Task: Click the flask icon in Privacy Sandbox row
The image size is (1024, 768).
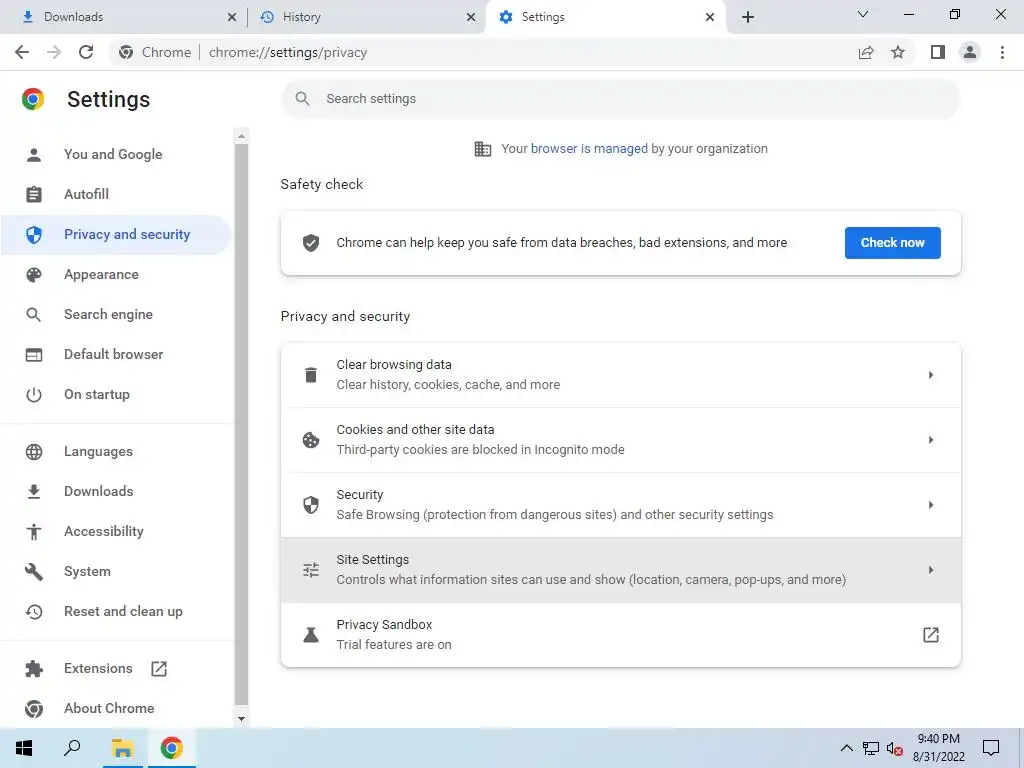Action: click(x=311, y=635)
